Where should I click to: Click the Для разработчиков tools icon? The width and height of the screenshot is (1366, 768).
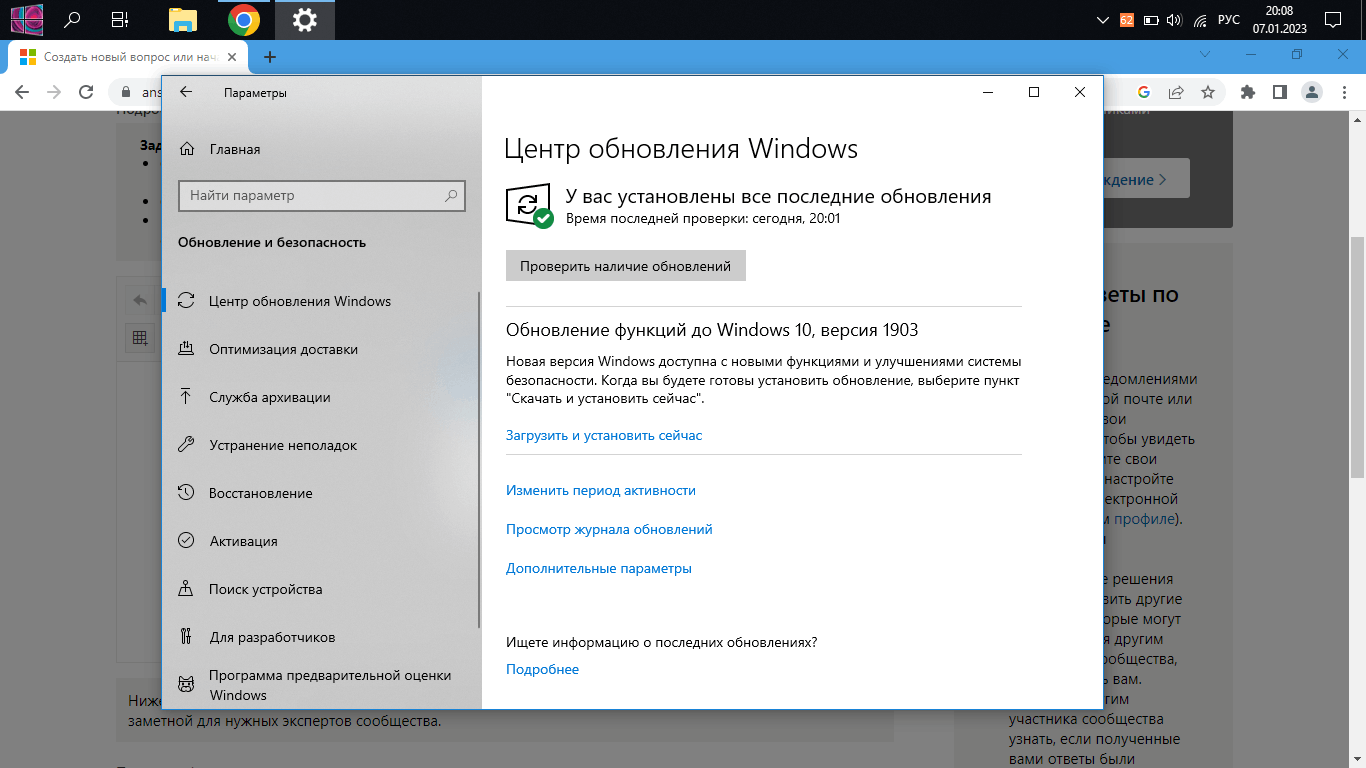click(x=186, y=637)
